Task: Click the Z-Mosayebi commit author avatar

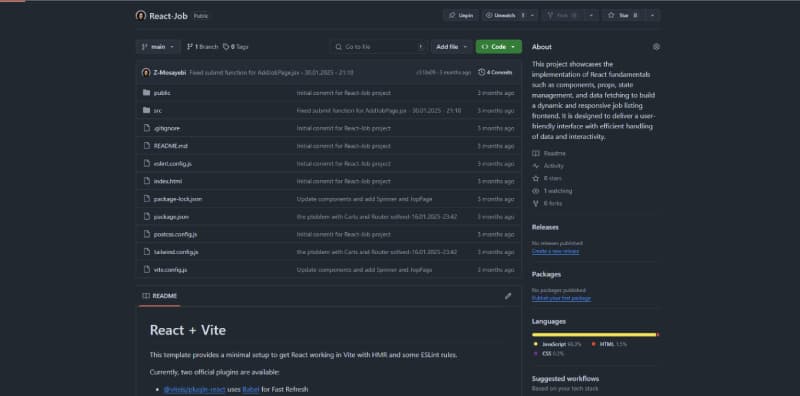Action: pos(146,72)
